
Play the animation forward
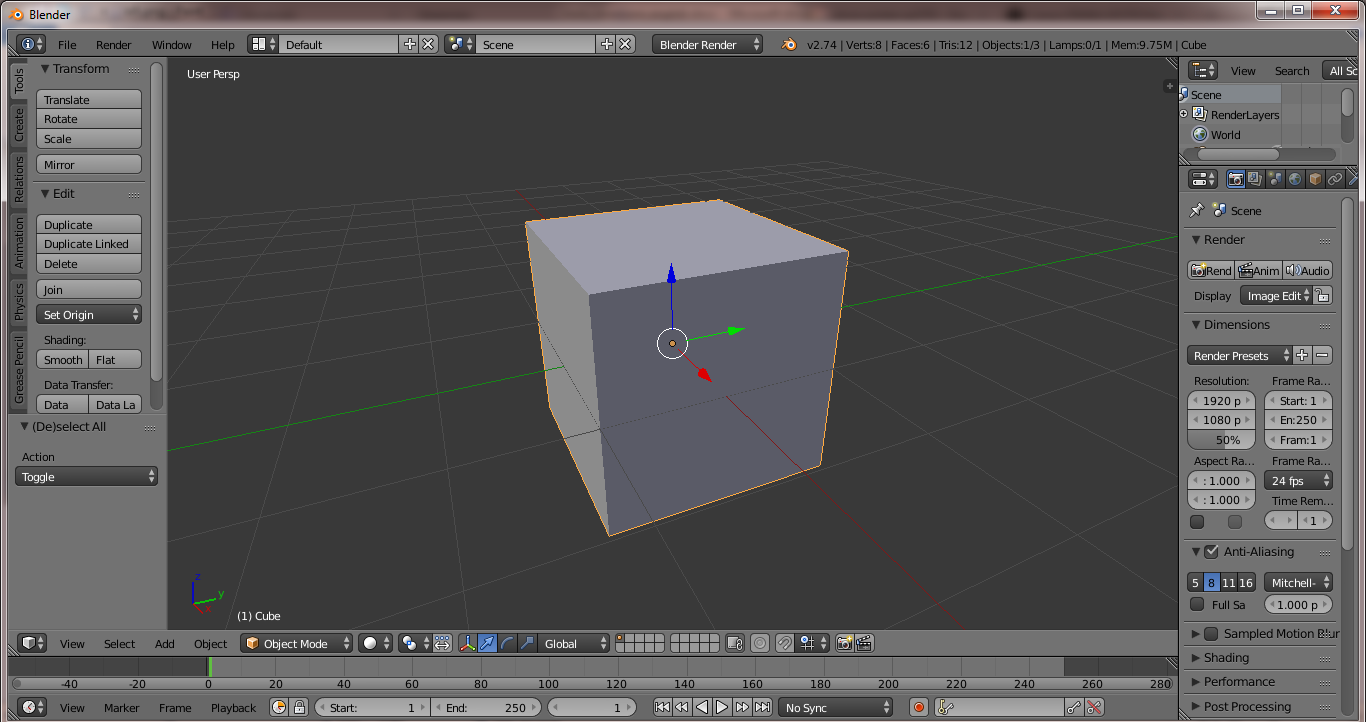pyautogui.click(x=722, y=707)
